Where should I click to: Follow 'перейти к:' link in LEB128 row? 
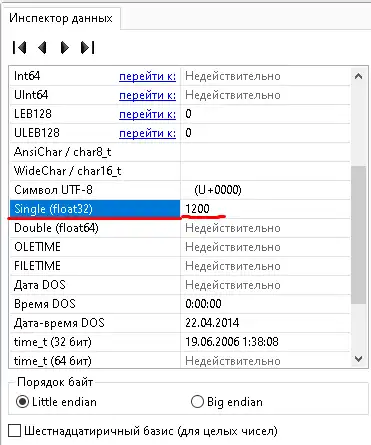click(147, 114)
